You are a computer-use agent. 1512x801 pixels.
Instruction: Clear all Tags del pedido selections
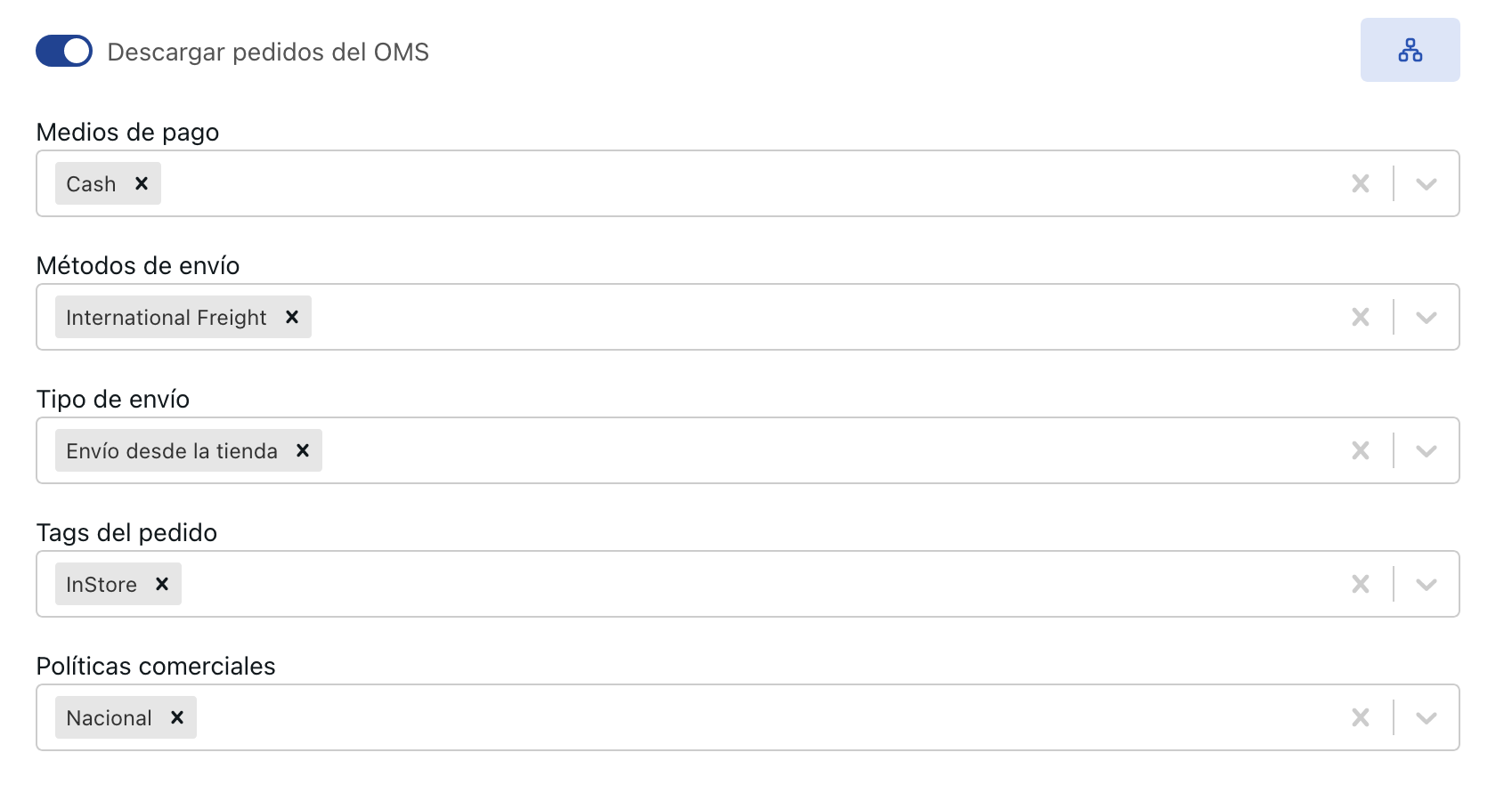tap(1360, 584)
